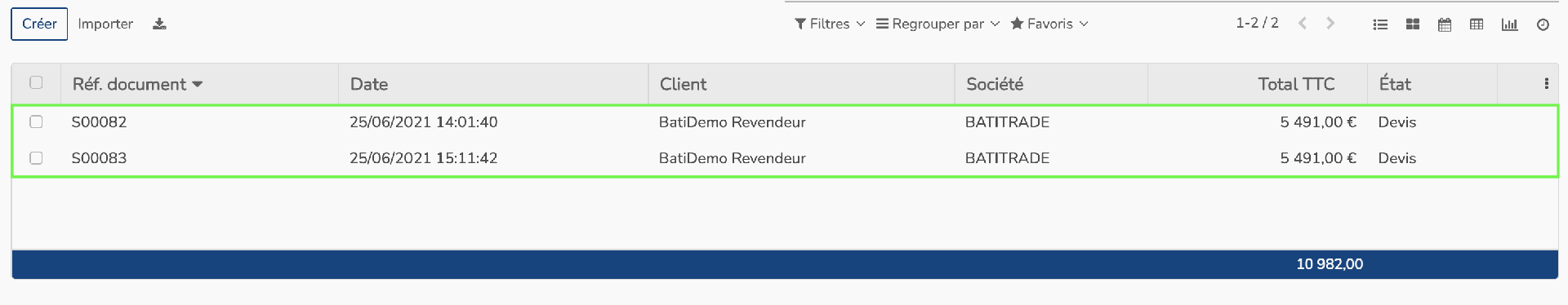Click BATITRADE in S00082 row
The height and width of the screenshot is (305, 1568).
(x=1007, y=122)
